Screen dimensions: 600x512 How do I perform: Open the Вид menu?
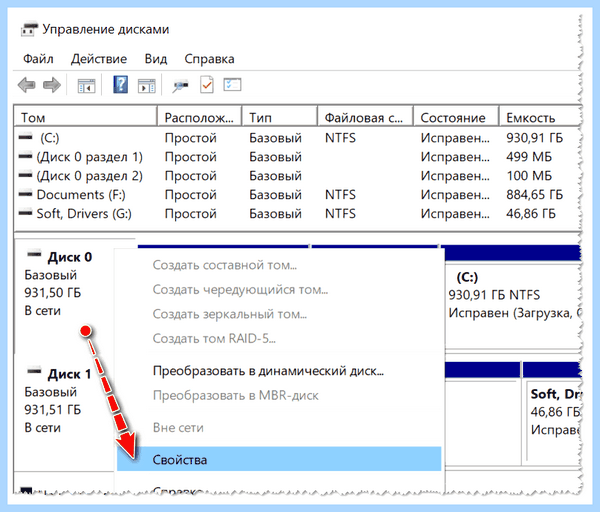156,59
